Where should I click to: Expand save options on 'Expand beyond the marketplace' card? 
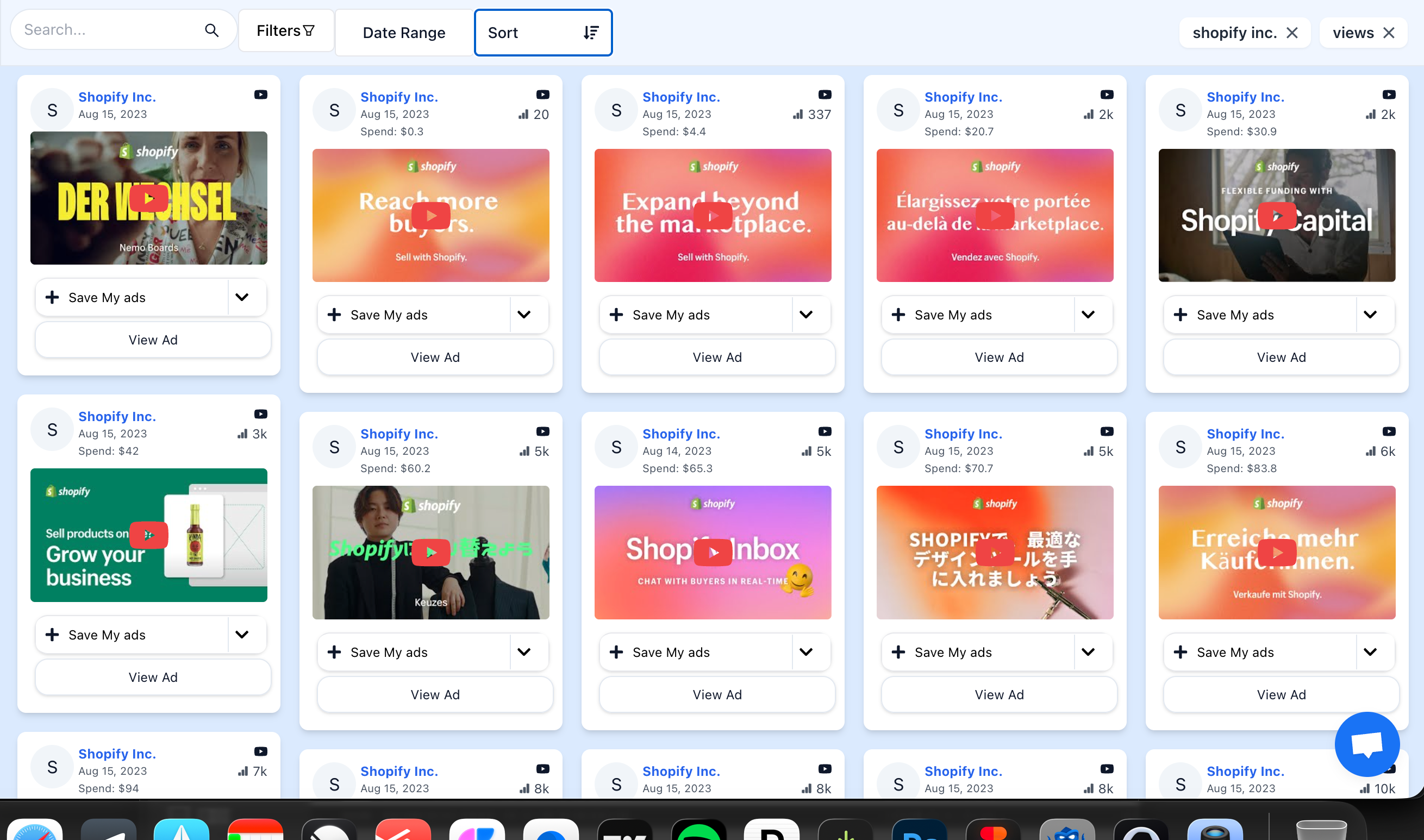tap(805, 315)
